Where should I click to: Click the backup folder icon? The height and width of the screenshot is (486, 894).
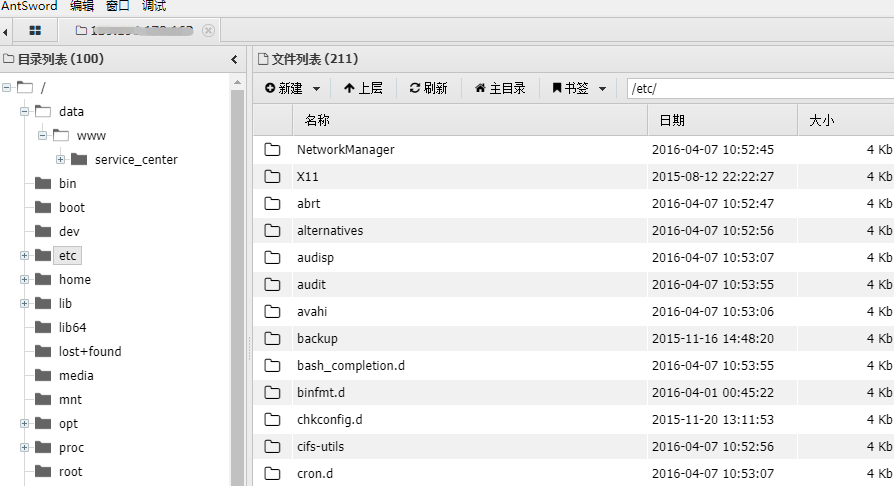pos(273,338)
